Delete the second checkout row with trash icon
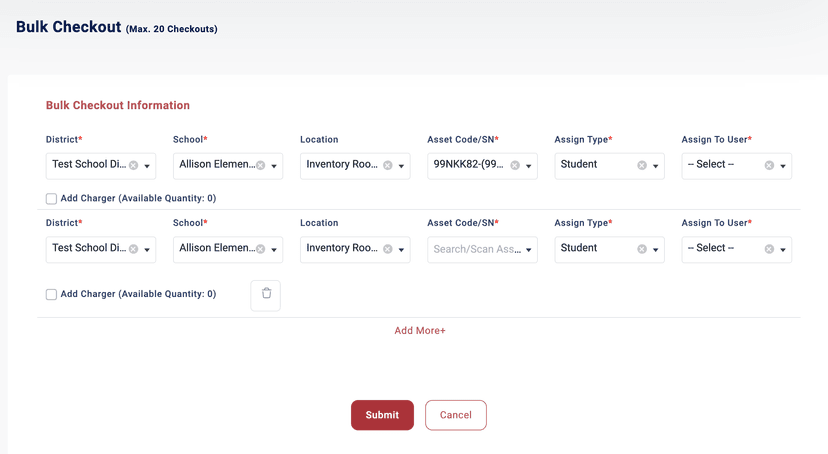 266,294
